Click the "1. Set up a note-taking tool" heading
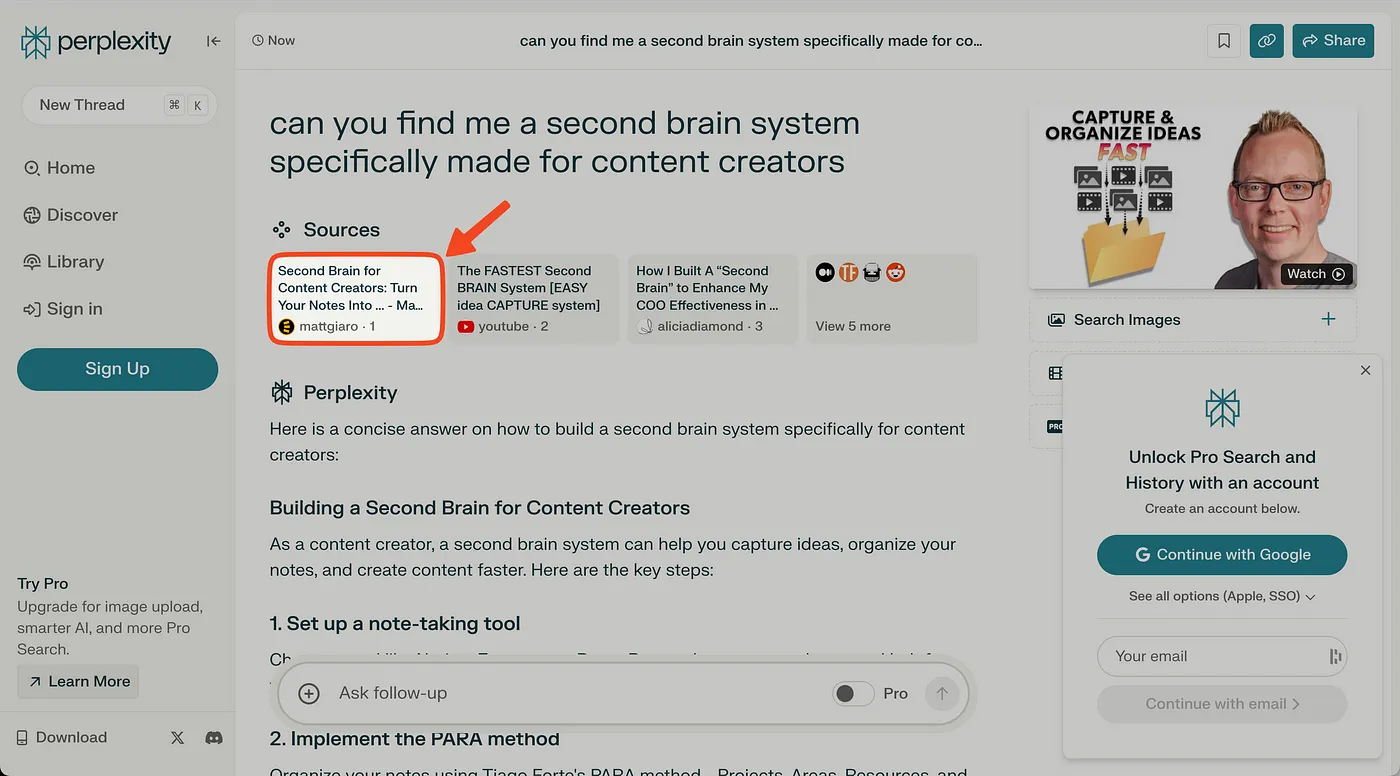 (395, 624)
